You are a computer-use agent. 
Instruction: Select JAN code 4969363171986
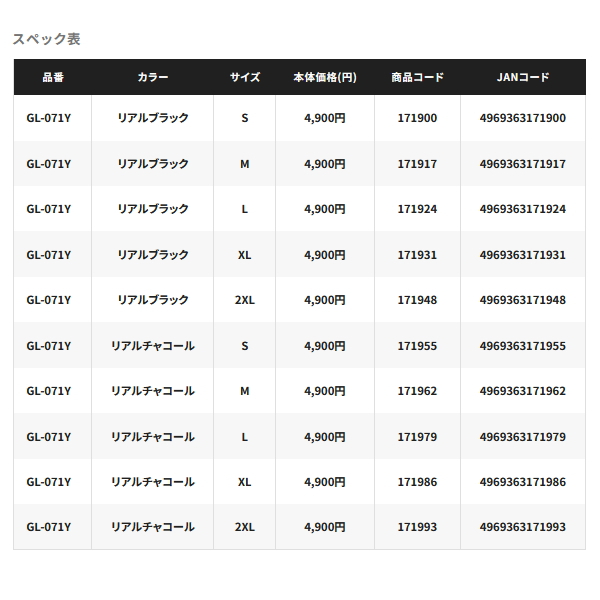[x=523, y=482]
